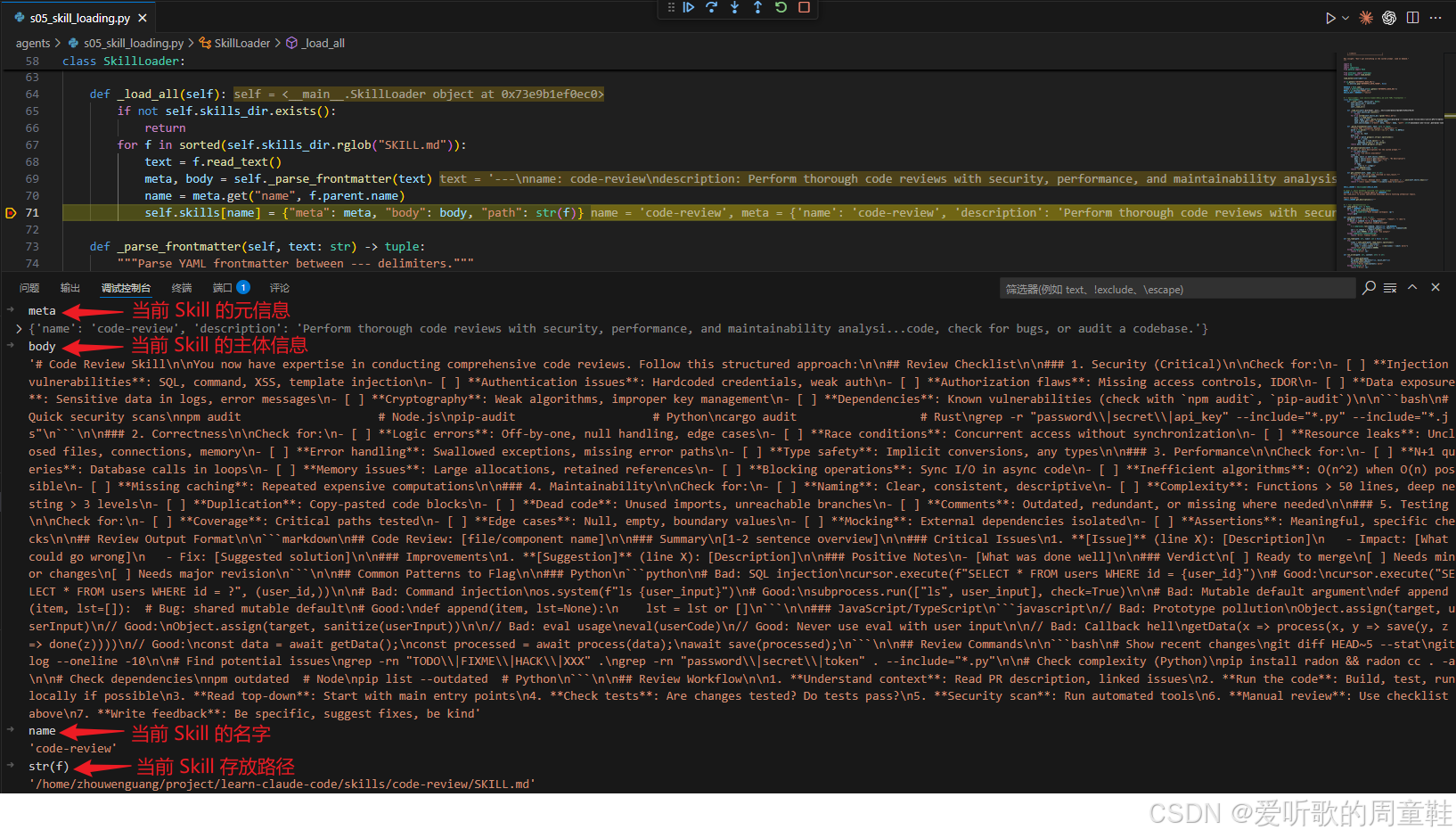Stop the debugging session
1456x838 pixels.
(804, 8)
